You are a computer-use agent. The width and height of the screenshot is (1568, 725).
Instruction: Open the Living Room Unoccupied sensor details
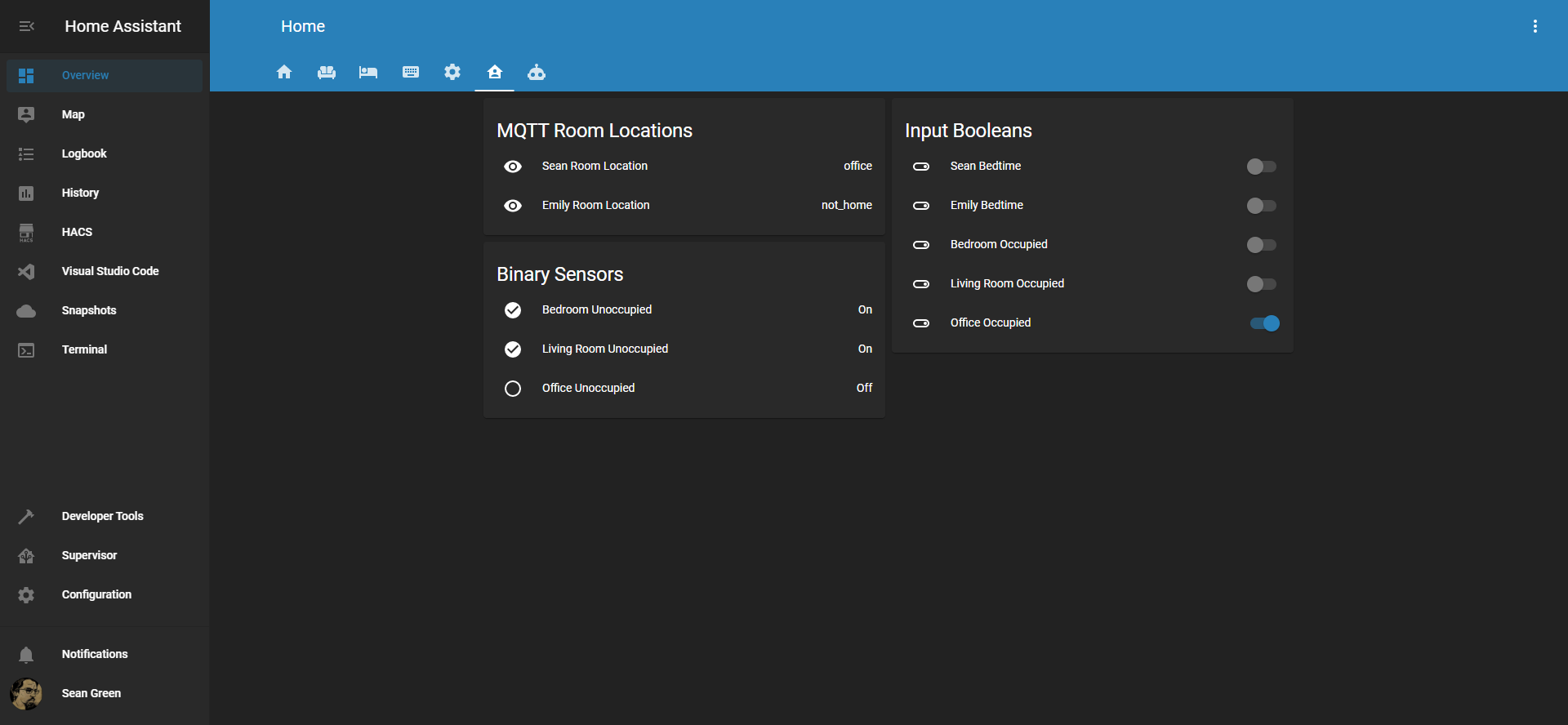pos(684,349)
